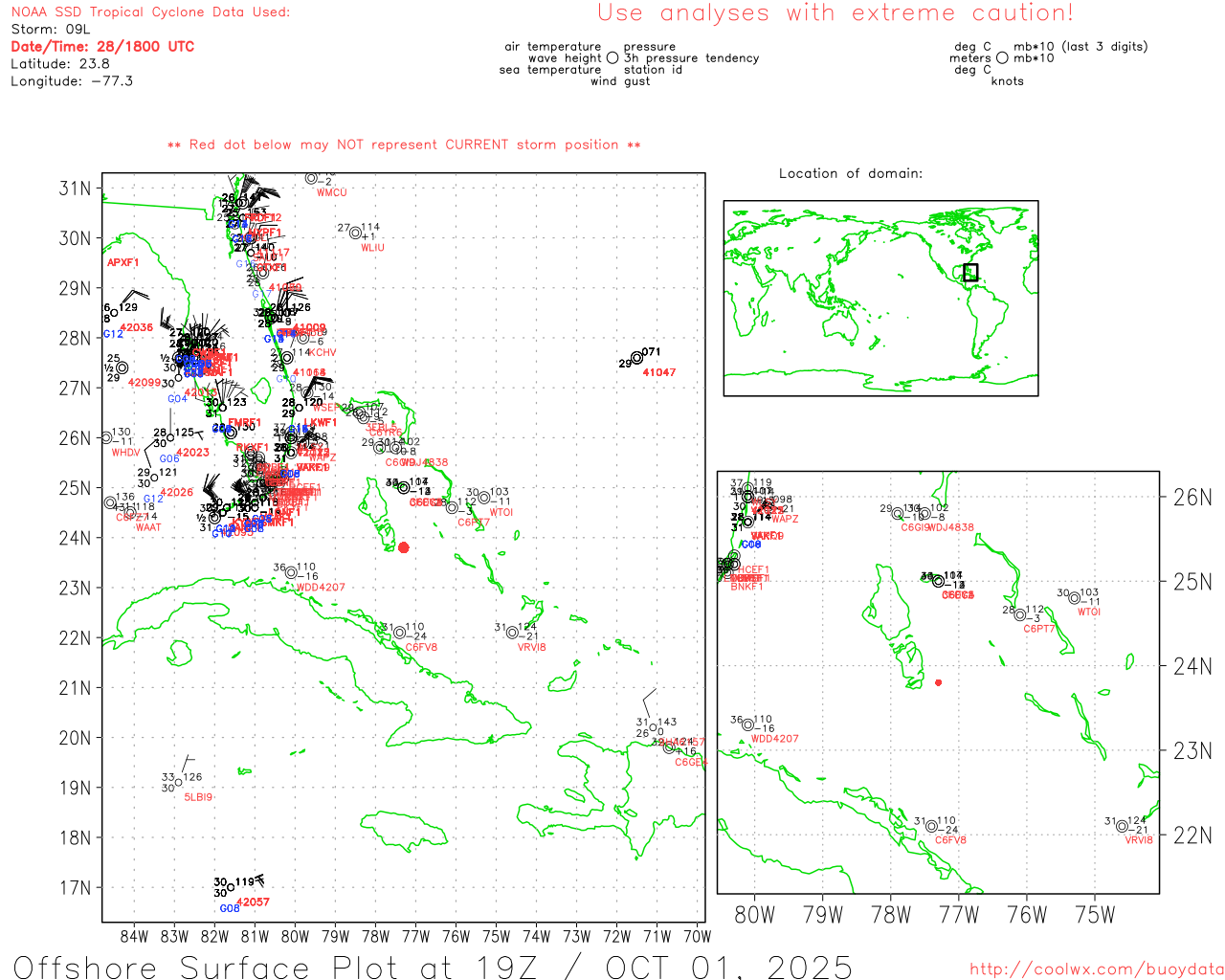Click the 'Latitude: 23.8' value
1225x980 pixels.
click(60, 64)
